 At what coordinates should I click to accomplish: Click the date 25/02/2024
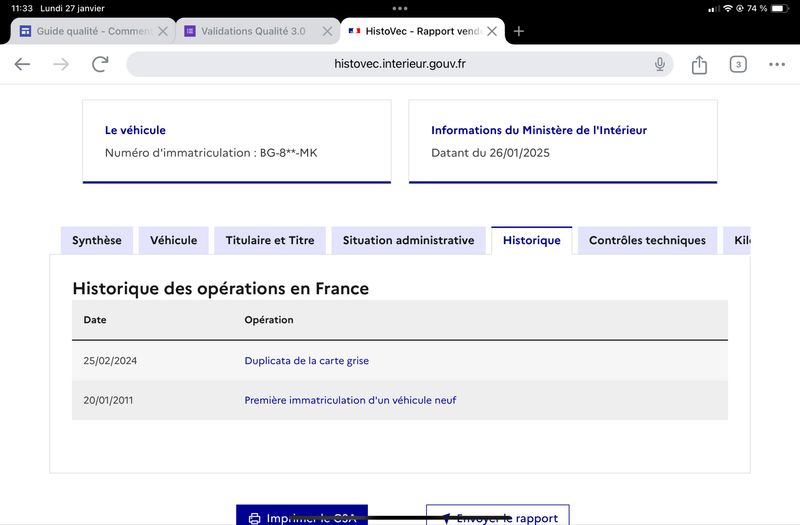point(110,361)
